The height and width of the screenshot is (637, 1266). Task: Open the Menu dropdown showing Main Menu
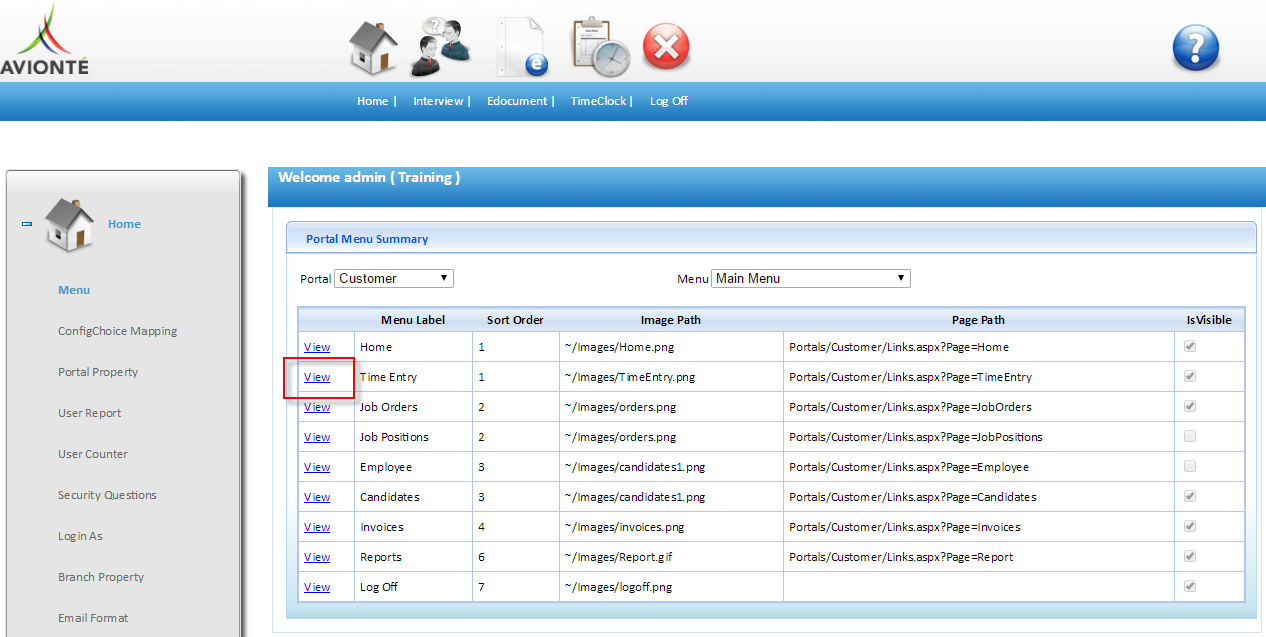[x=810, y=278]
